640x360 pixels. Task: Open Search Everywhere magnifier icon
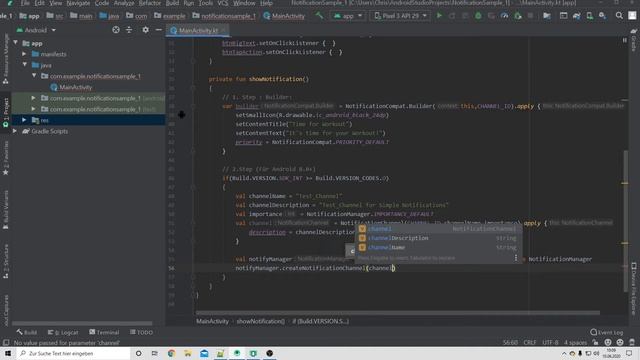click(619, 16)
